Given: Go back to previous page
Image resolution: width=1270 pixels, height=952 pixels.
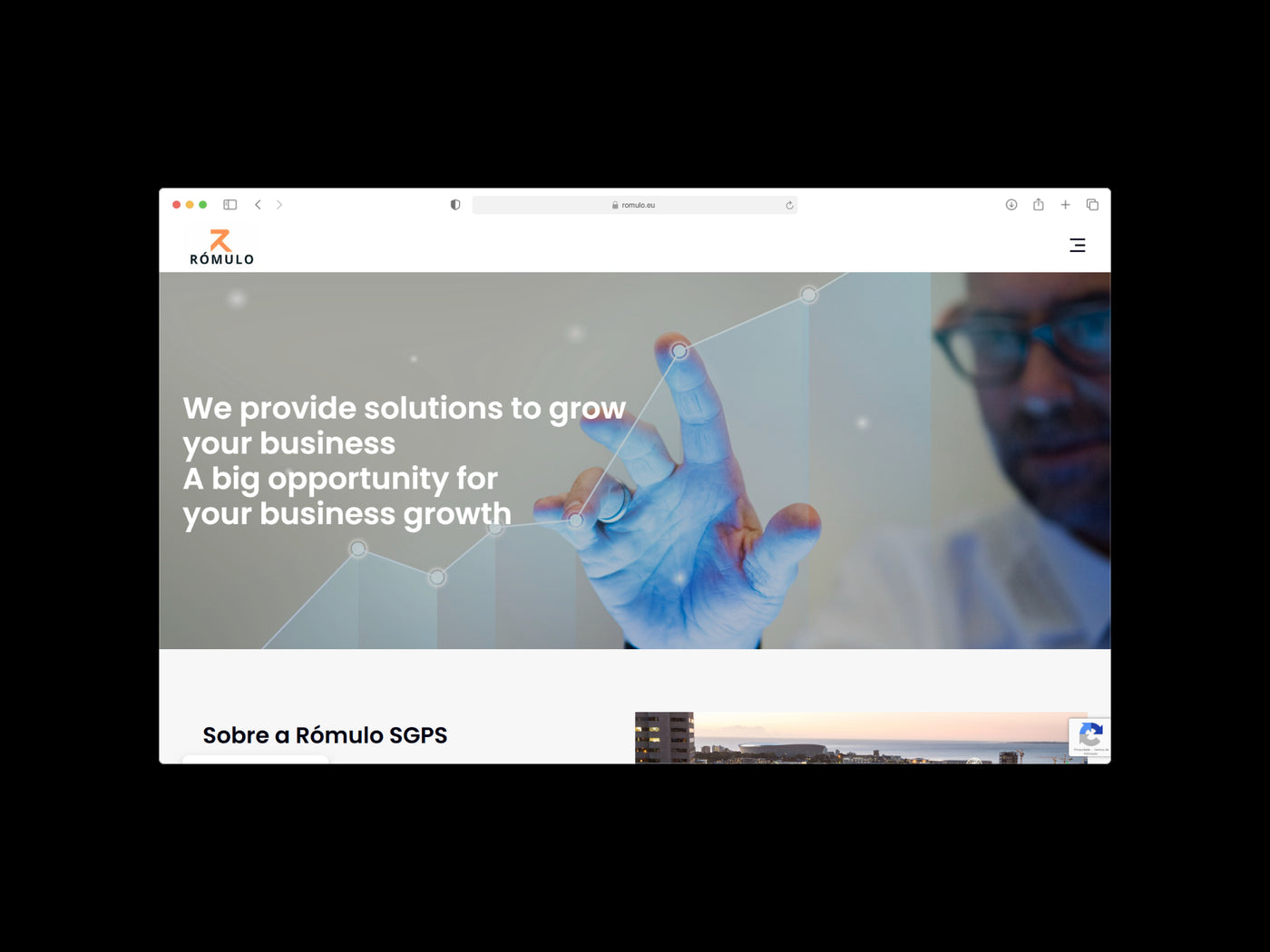Looking at the screenshot, I should click(x=258, y=205).
